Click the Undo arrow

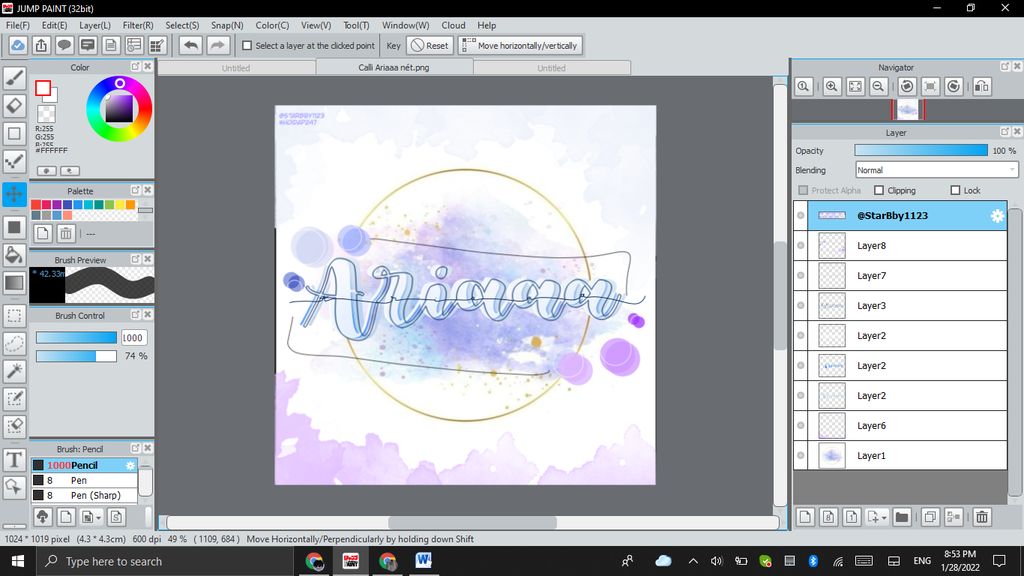click(191, 46)
